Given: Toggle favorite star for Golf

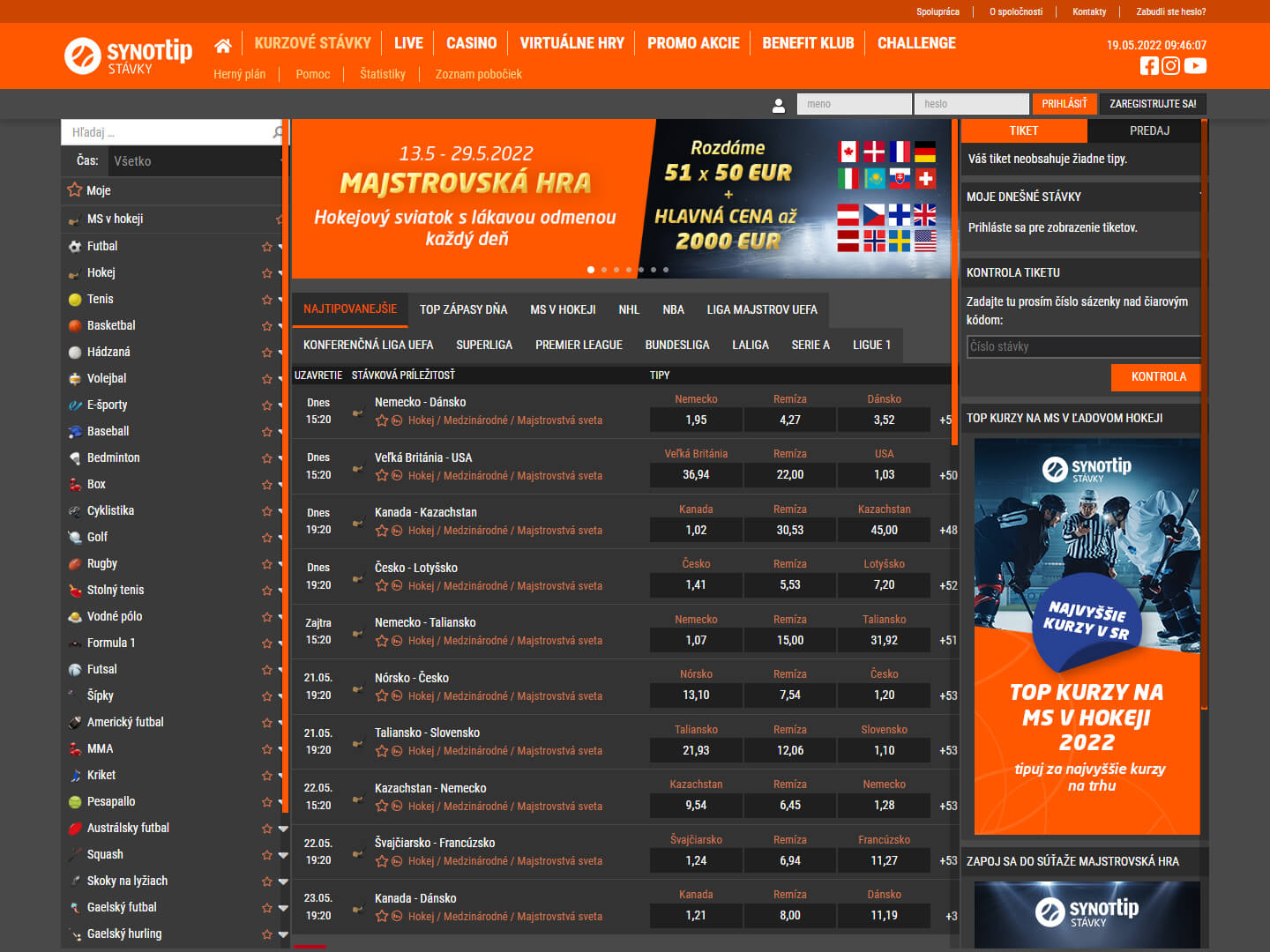Looking at the screenshot, I should [267, 538].
